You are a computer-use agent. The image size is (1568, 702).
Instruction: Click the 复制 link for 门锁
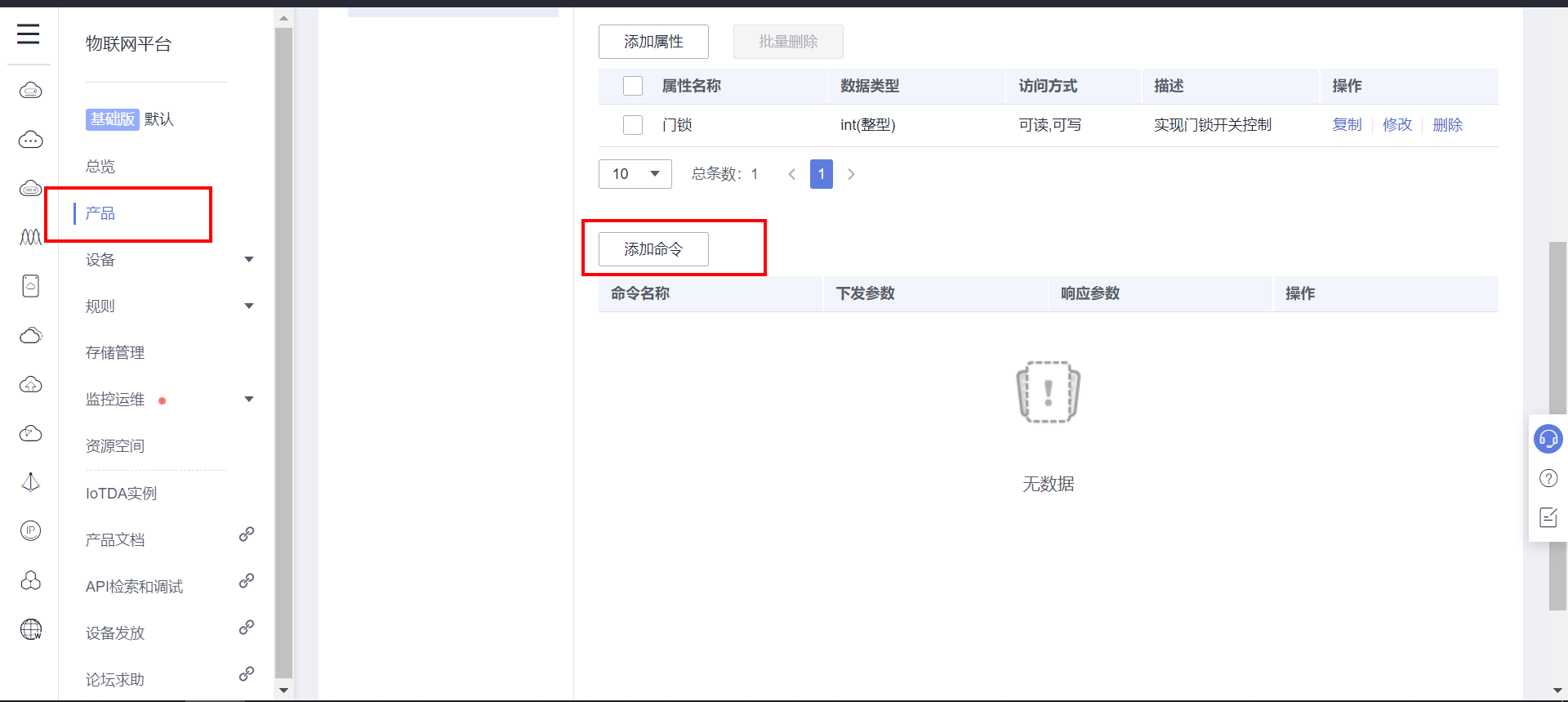pyautogui.click(x=1347, y=125)
